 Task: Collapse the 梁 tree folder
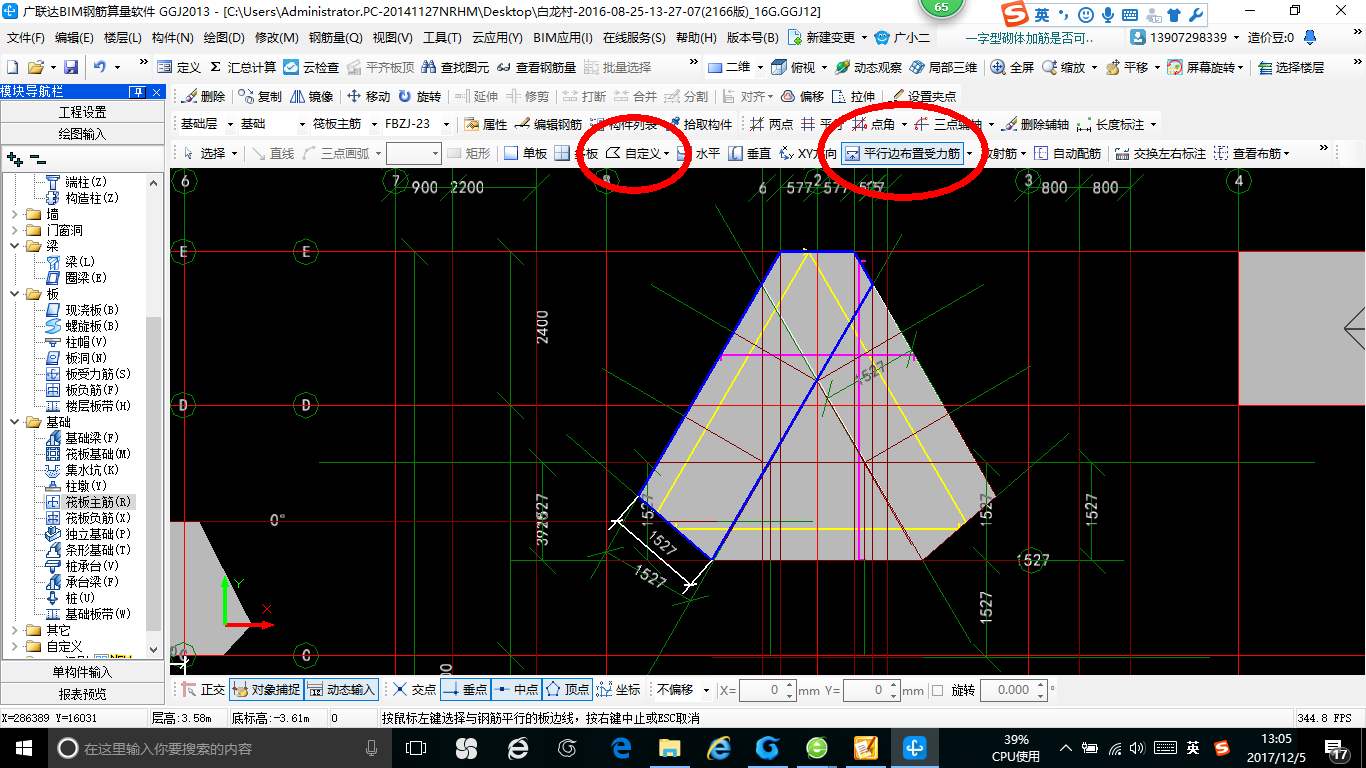click(x=13, y=246)
